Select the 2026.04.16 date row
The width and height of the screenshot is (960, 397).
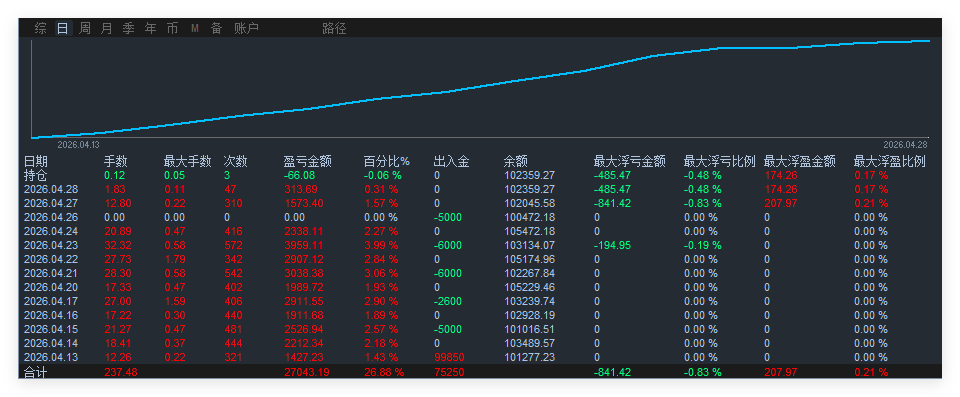click(x=51, y=316)
